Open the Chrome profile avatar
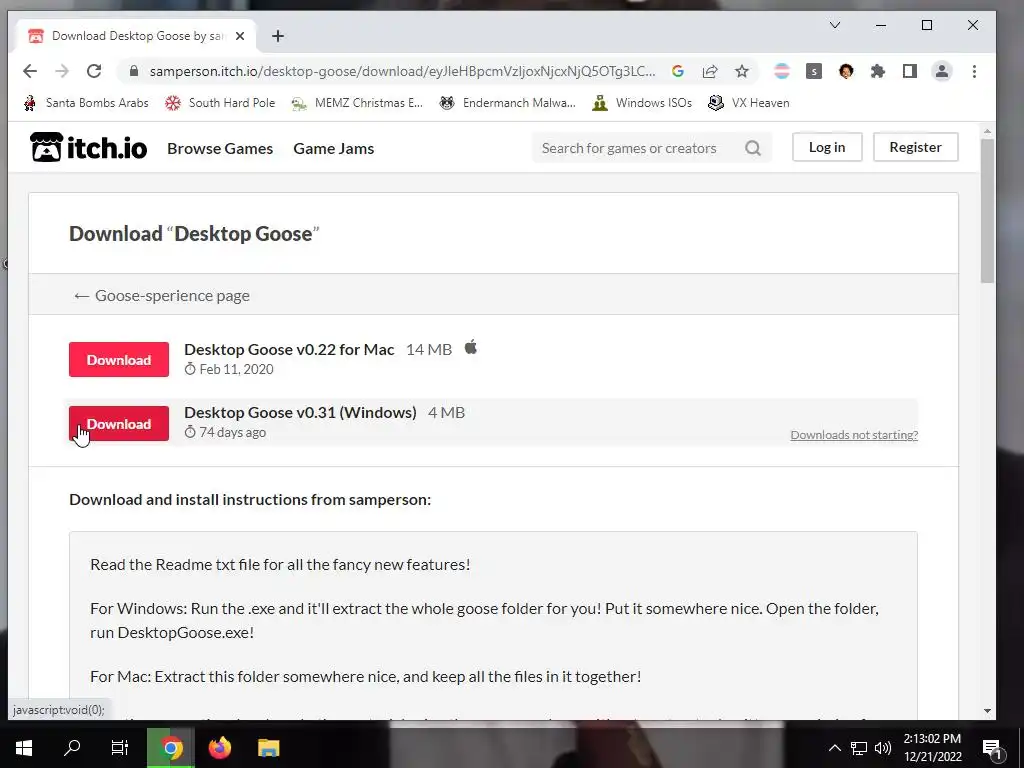Screen dimensions: 1024x768 pyautogui.click(x=942, y=71)
